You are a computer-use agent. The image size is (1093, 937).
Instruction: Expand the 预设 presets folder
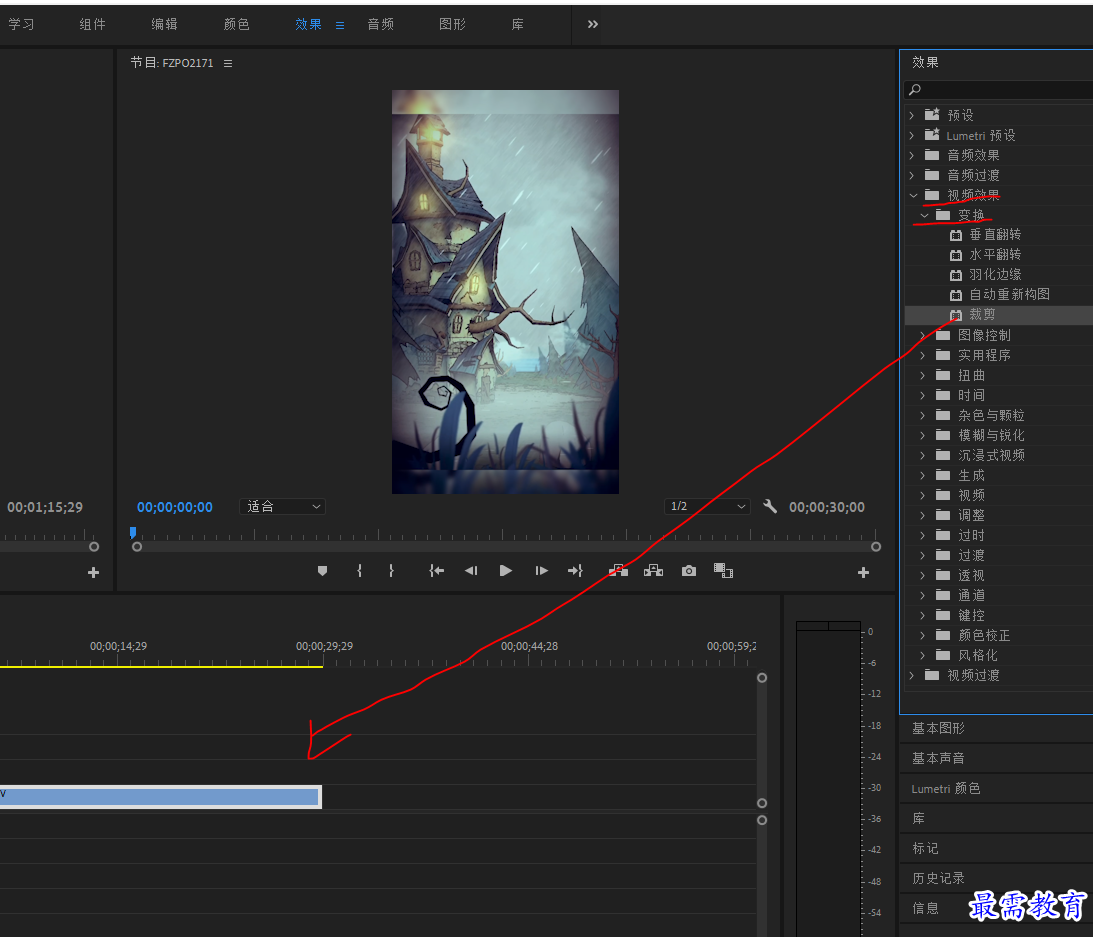click(912, 115)
